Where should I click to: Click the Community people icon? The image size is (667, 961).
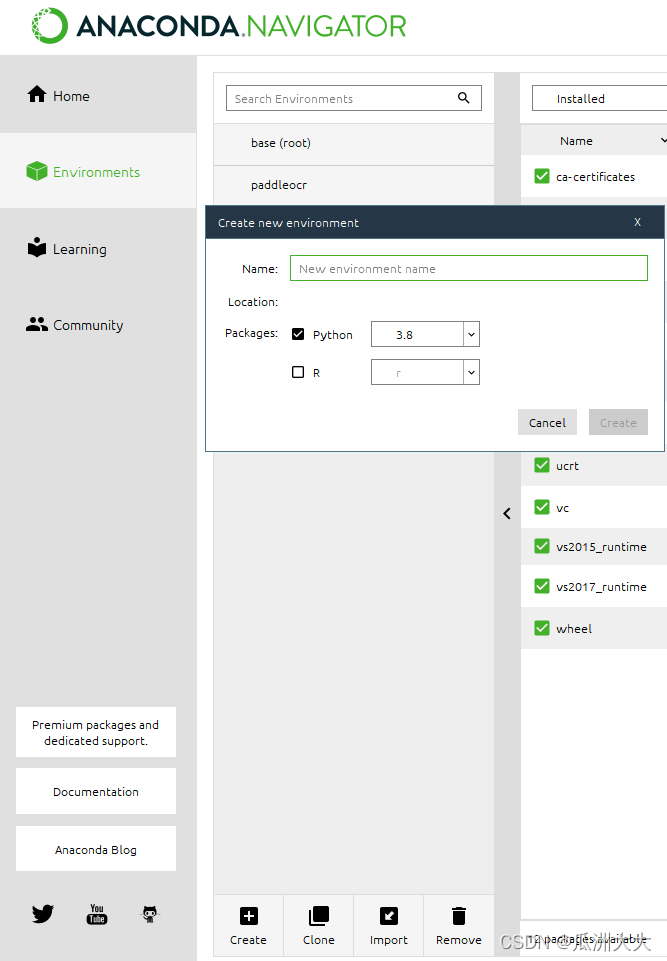point(37,324)
